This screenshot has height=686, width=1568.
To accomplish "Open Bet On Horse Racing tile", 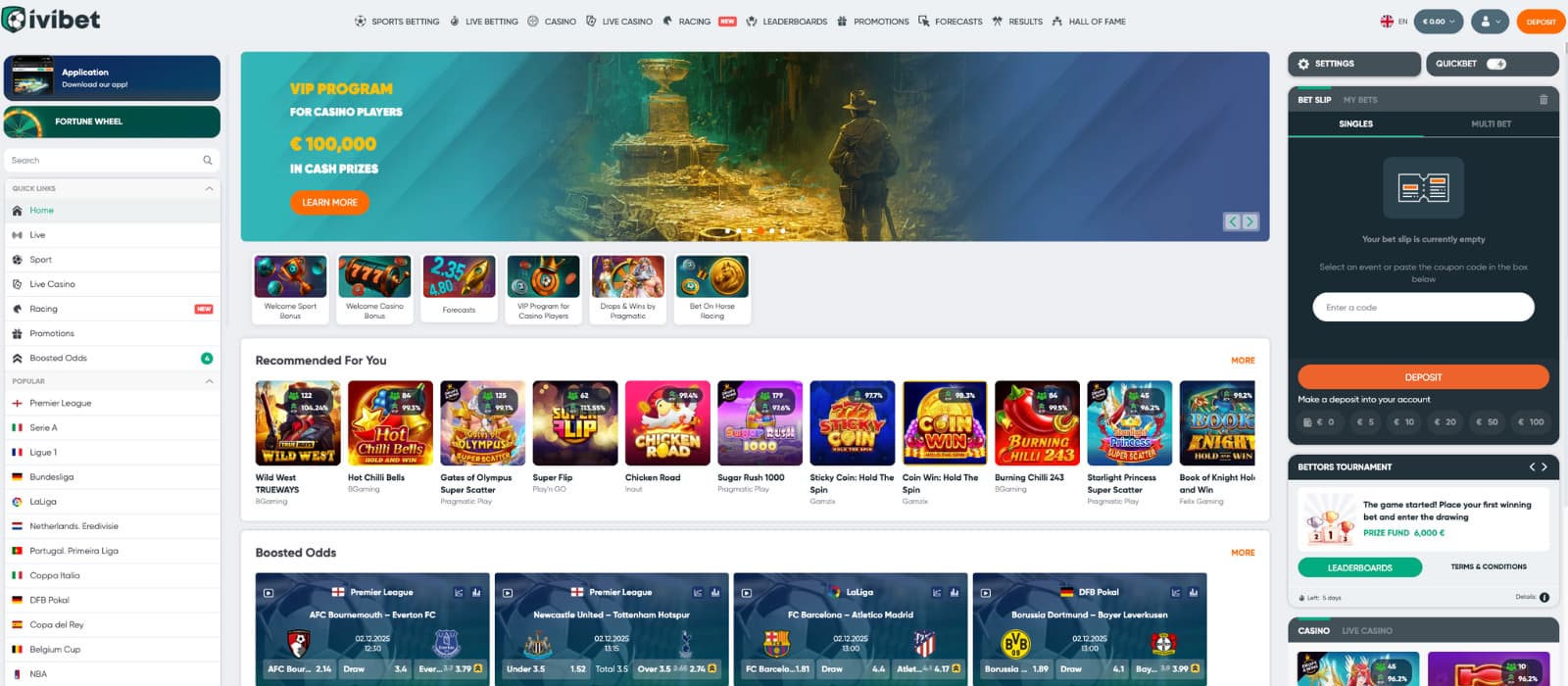I will tap(711, 289).
